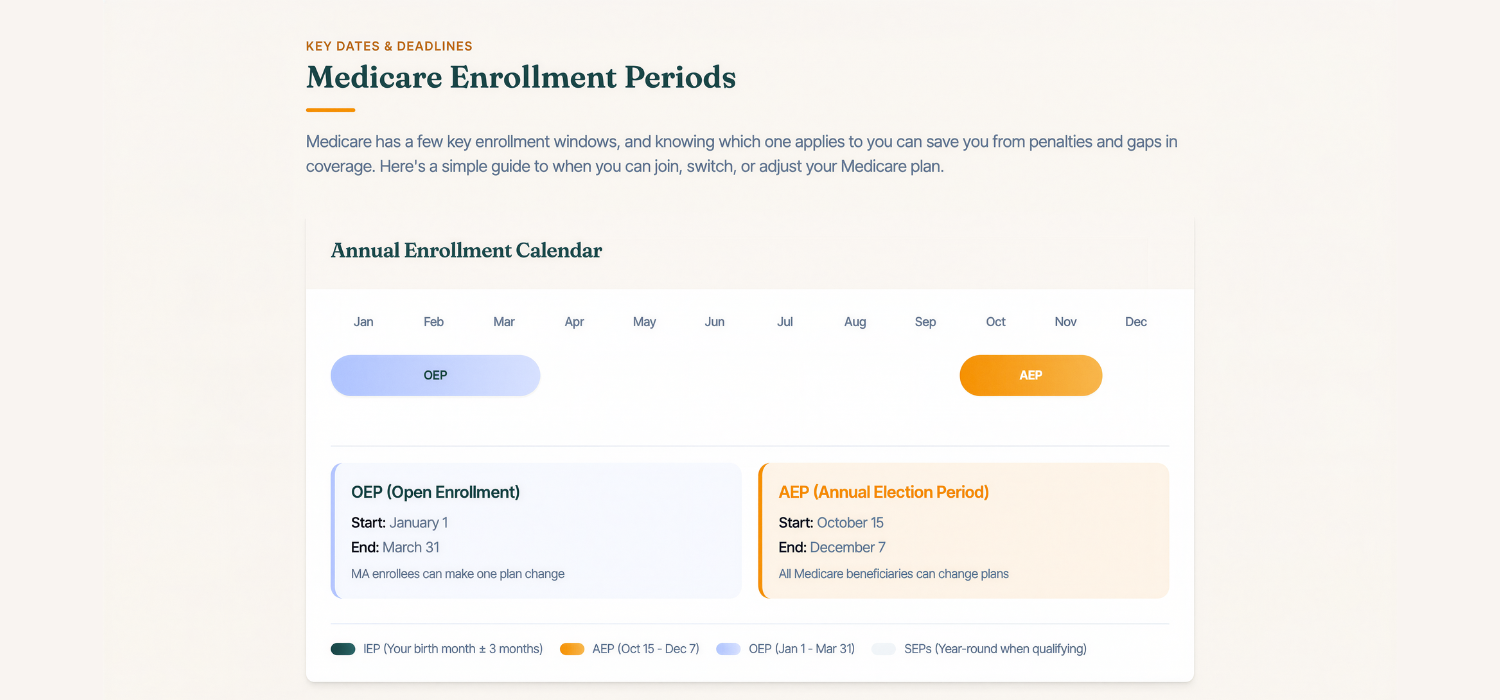Click the pale SEPs legend swatch
Image resolution: width=1500 pixels, height=700 pixels.
coord(884,649)
